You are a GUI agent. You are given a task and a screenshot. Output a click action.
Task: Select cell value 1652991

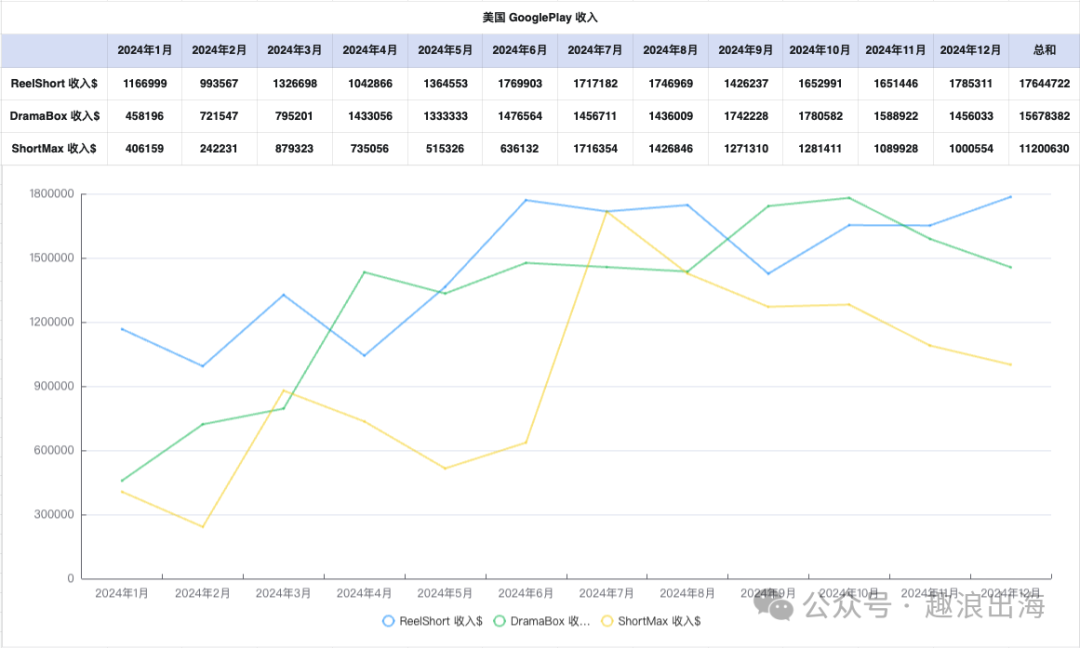[820, 83]
